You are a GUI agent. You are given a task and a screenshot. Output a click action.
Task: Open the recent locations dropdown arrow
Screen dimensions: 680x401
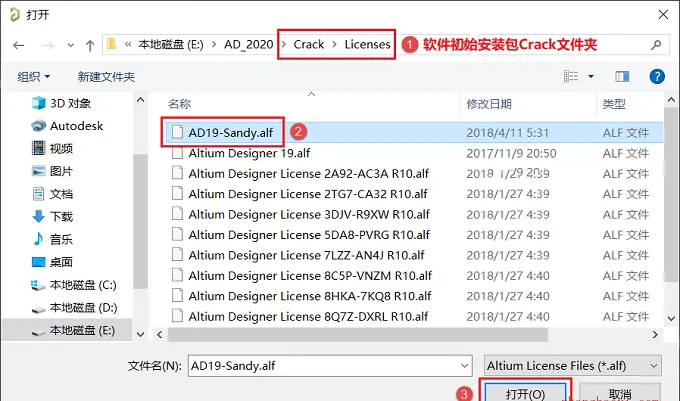71,45
